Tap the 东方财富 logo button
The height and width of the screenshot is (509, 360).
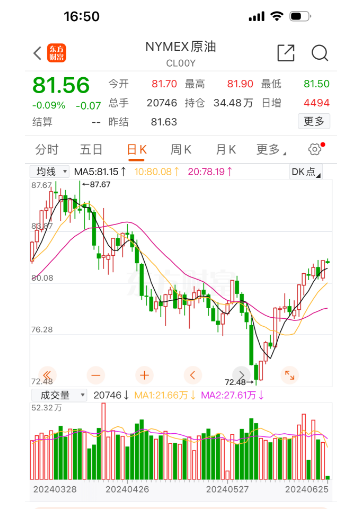point(56,53)
